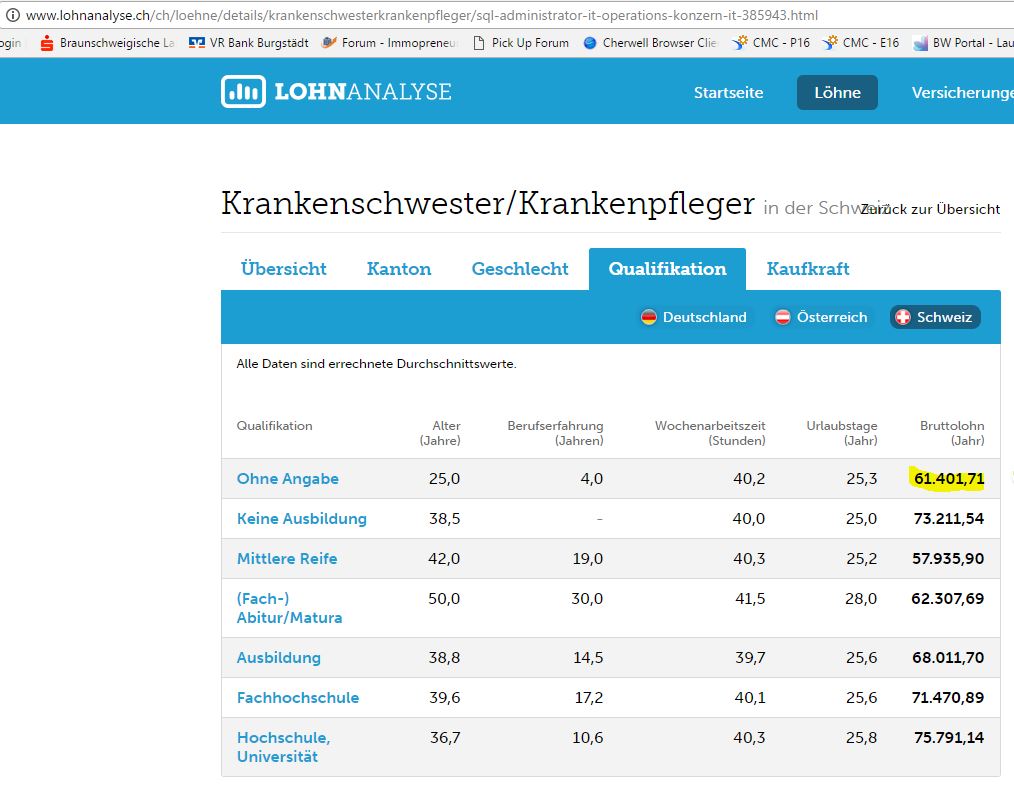Viewport: 1014px width, 796px height.
Task: Open the CMC - E16 bookmark
Action: click(861, 43)
